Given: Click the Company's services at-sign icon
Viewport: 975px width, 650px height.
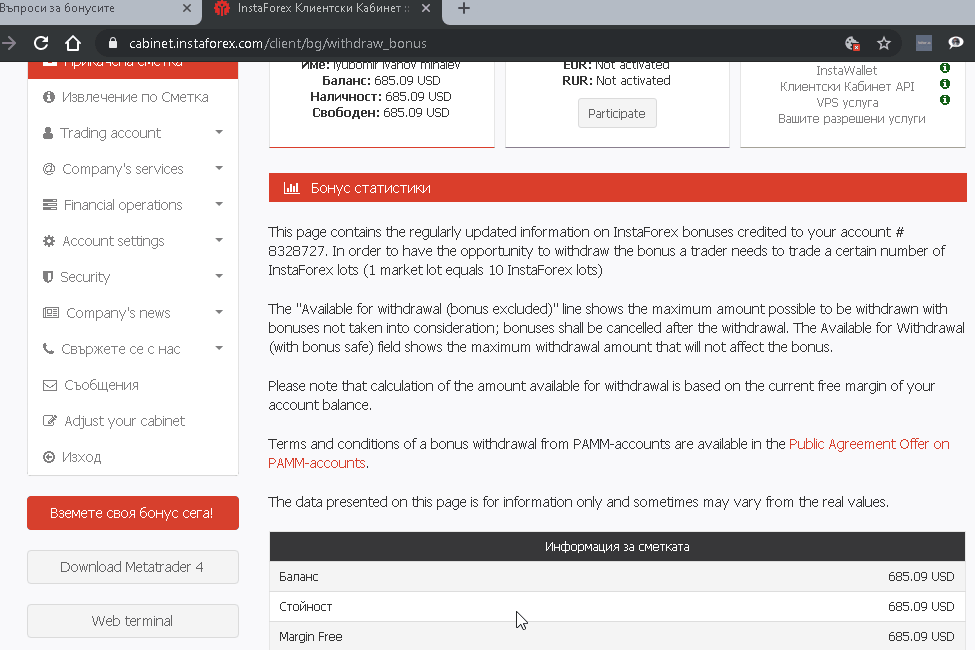Looking at the screenshot, I should click(x=49, y=169).
